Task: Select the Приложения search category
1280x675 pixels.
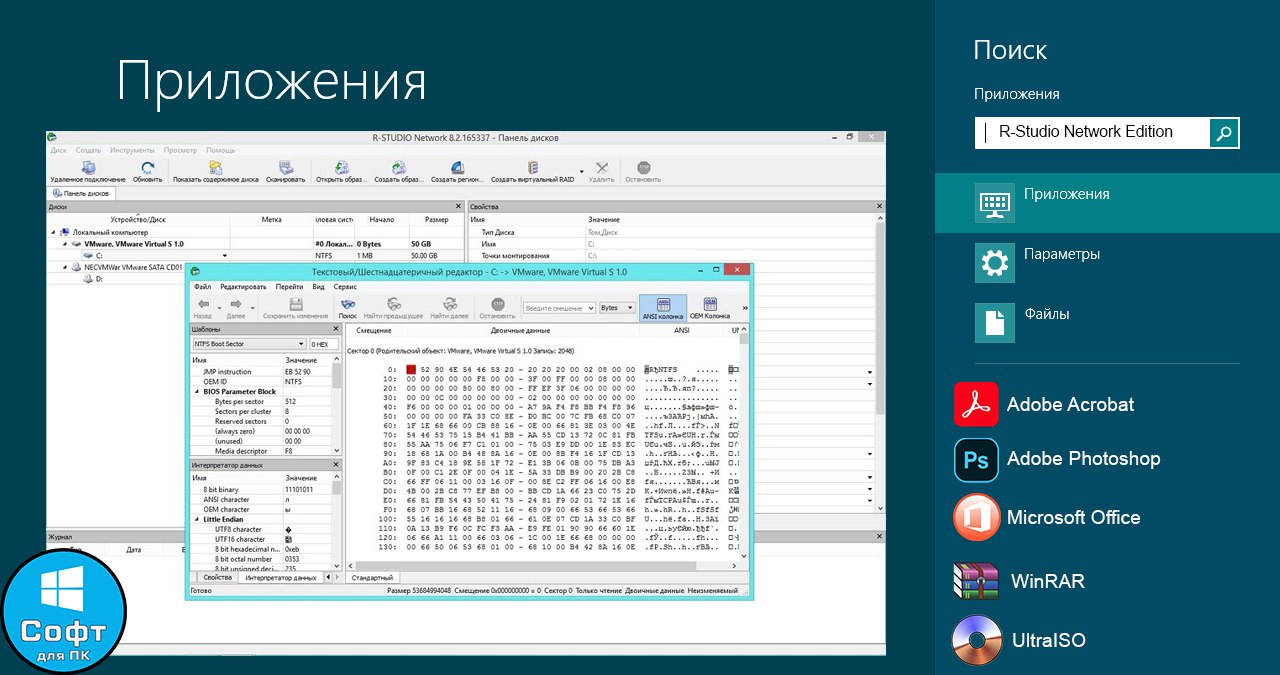Action: pyautogui.click(x=1107, y=203)
